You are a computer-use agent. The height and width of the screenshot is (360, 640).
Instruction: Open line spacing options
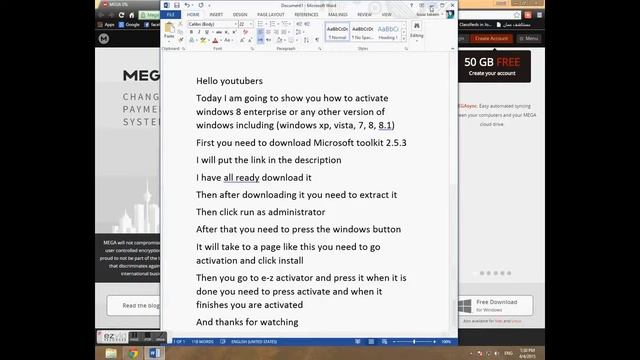click(299, 32)
